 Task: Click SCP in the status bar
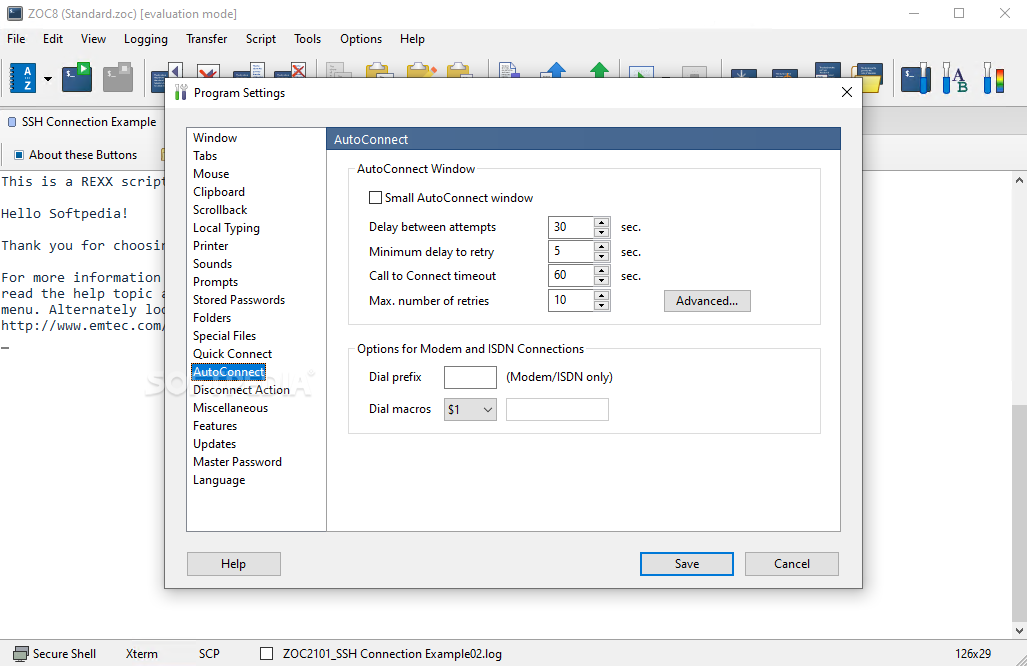[x=209, y=654]
